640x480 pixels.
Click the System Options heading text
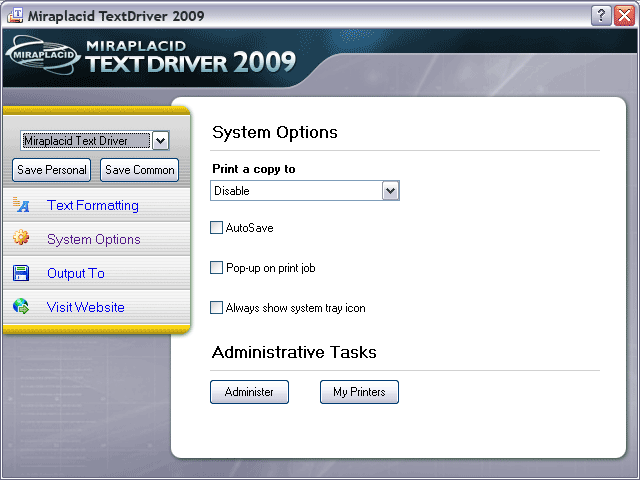[x=275, y=132]
